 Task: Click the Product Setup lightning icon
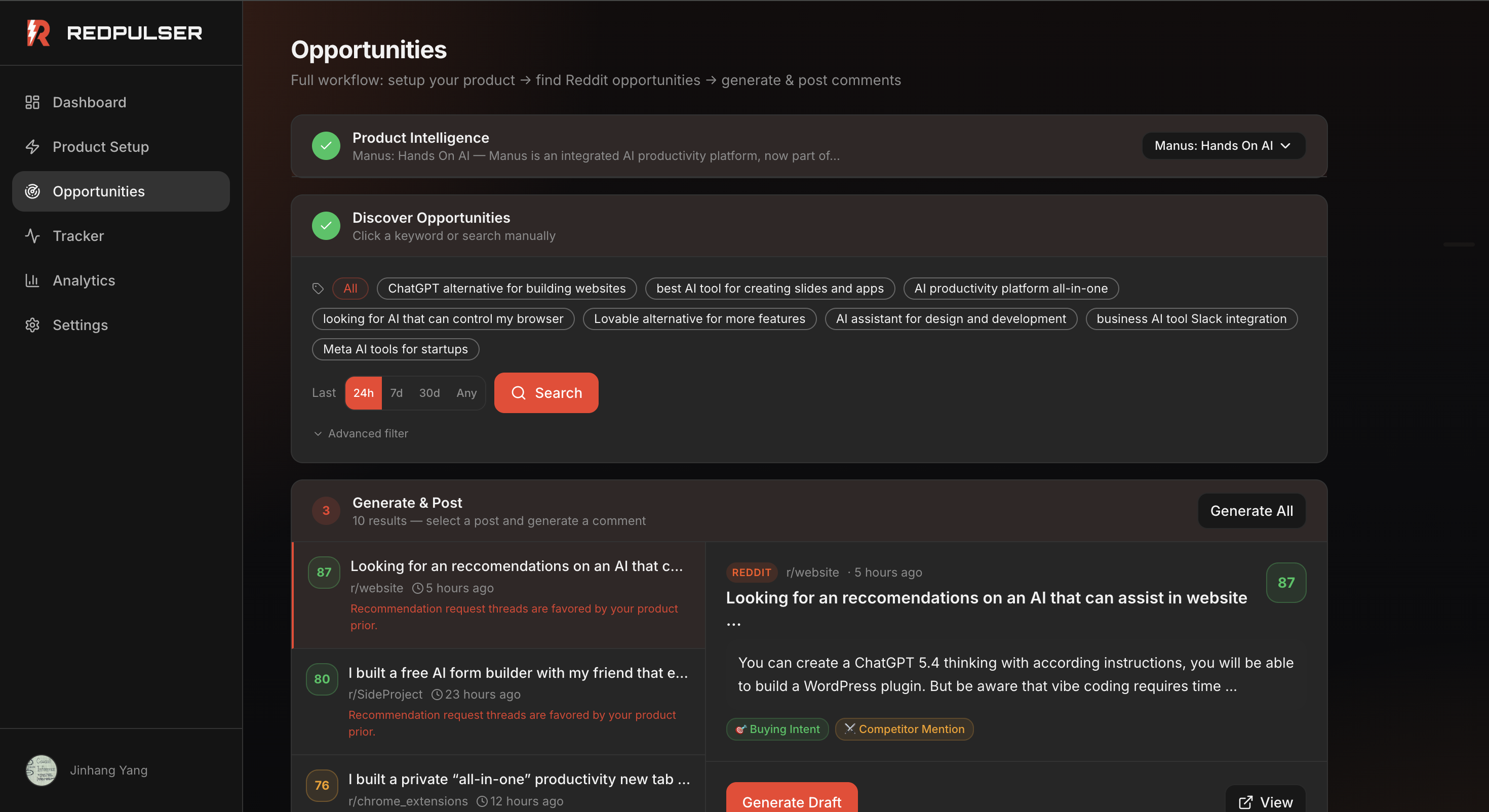tap(32, 147)
